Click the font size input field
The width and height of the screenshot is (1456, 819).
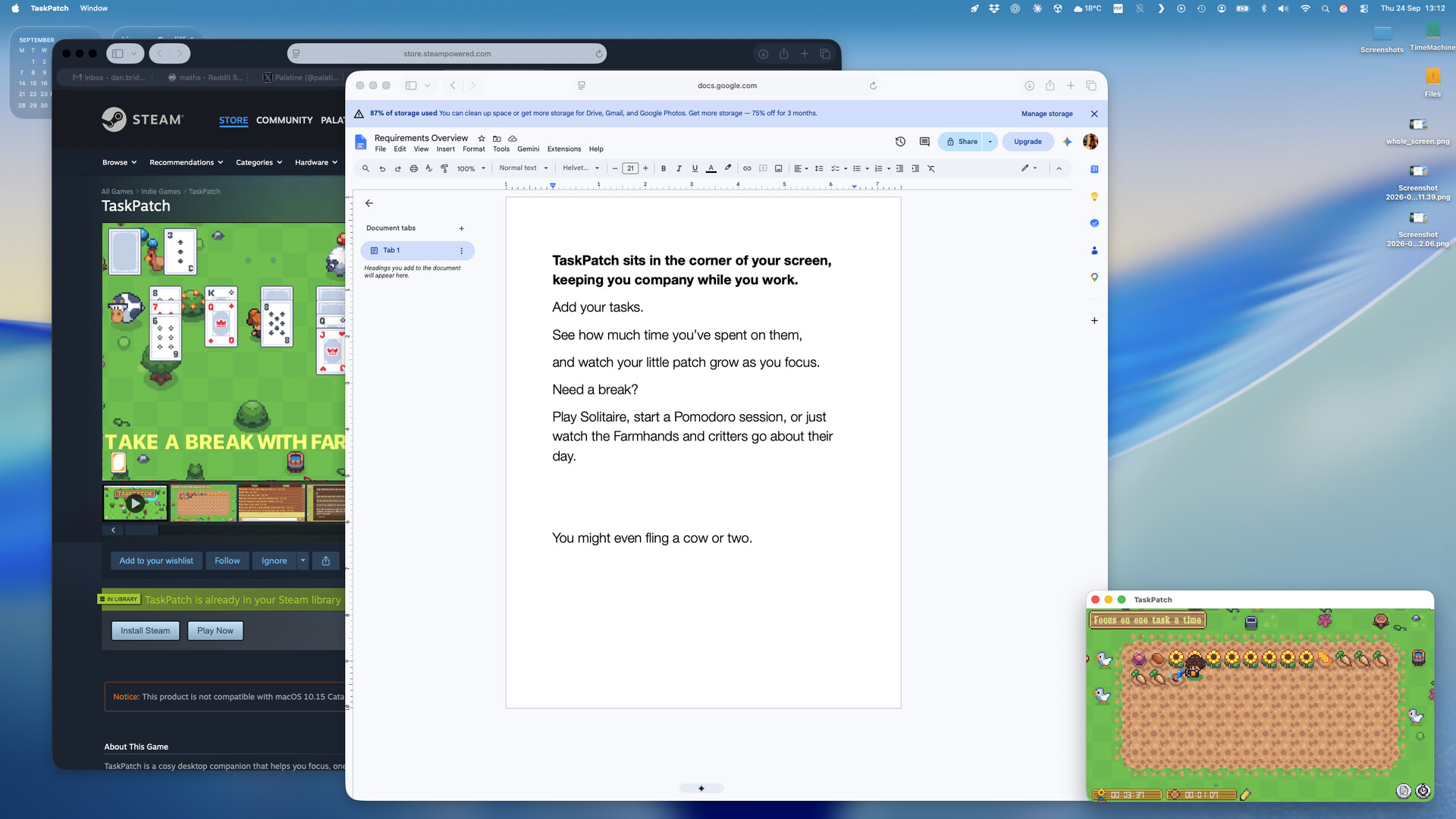(x=630, y=168)
